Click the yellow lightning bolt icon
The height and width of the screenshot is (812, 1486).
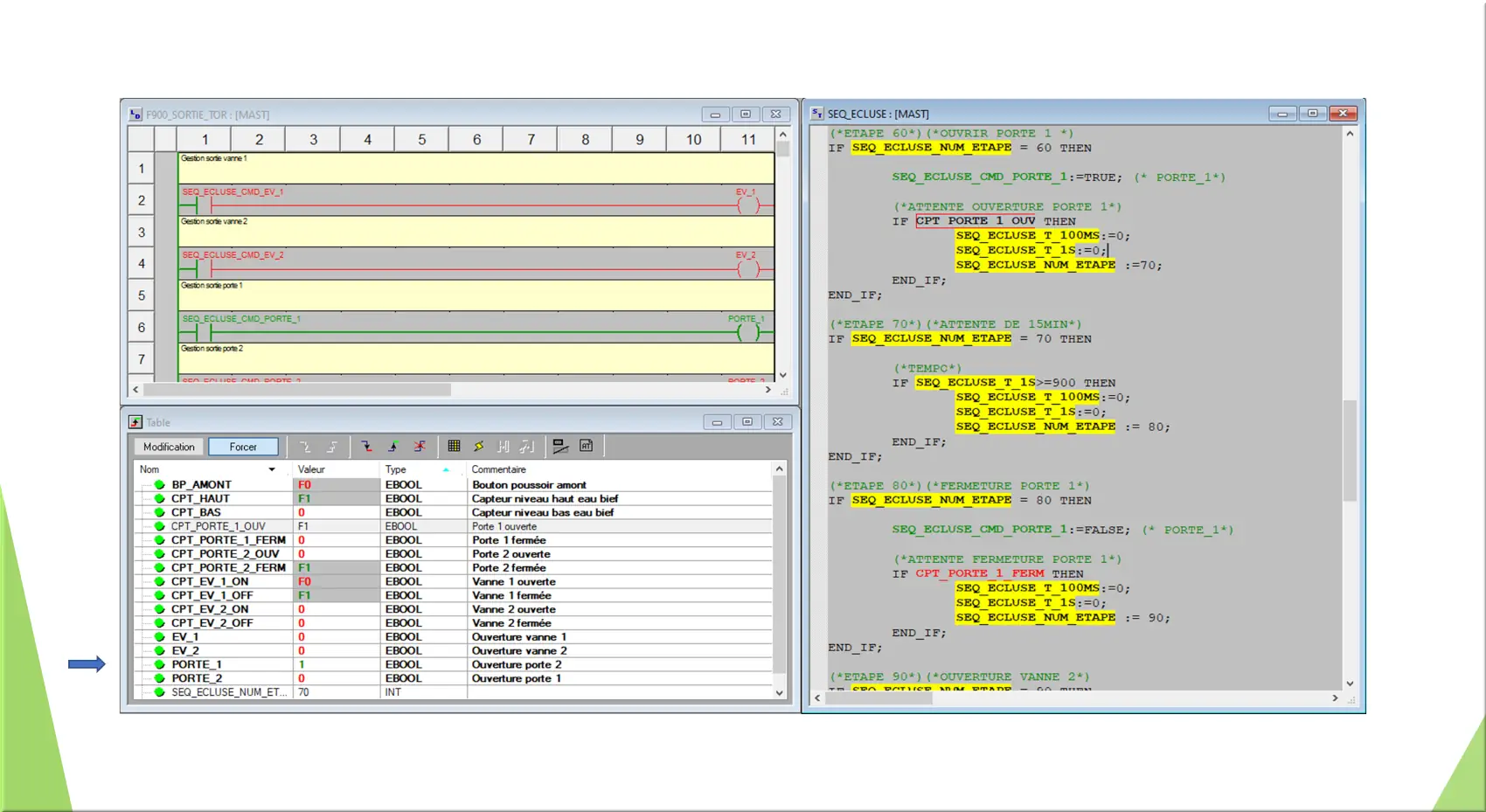(x=479, y=447)
